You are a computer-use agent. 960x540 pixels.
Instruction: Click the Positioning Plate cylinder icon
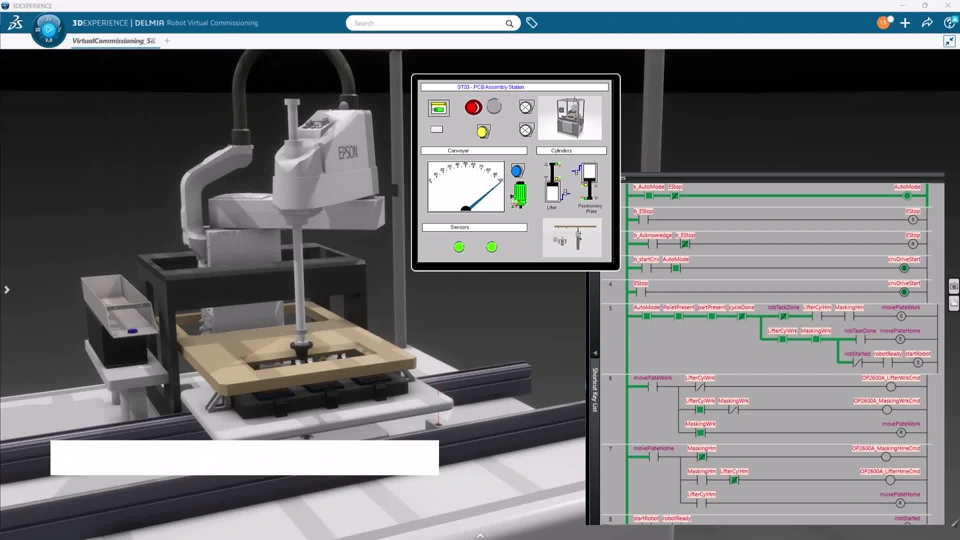tap(588, 182)
